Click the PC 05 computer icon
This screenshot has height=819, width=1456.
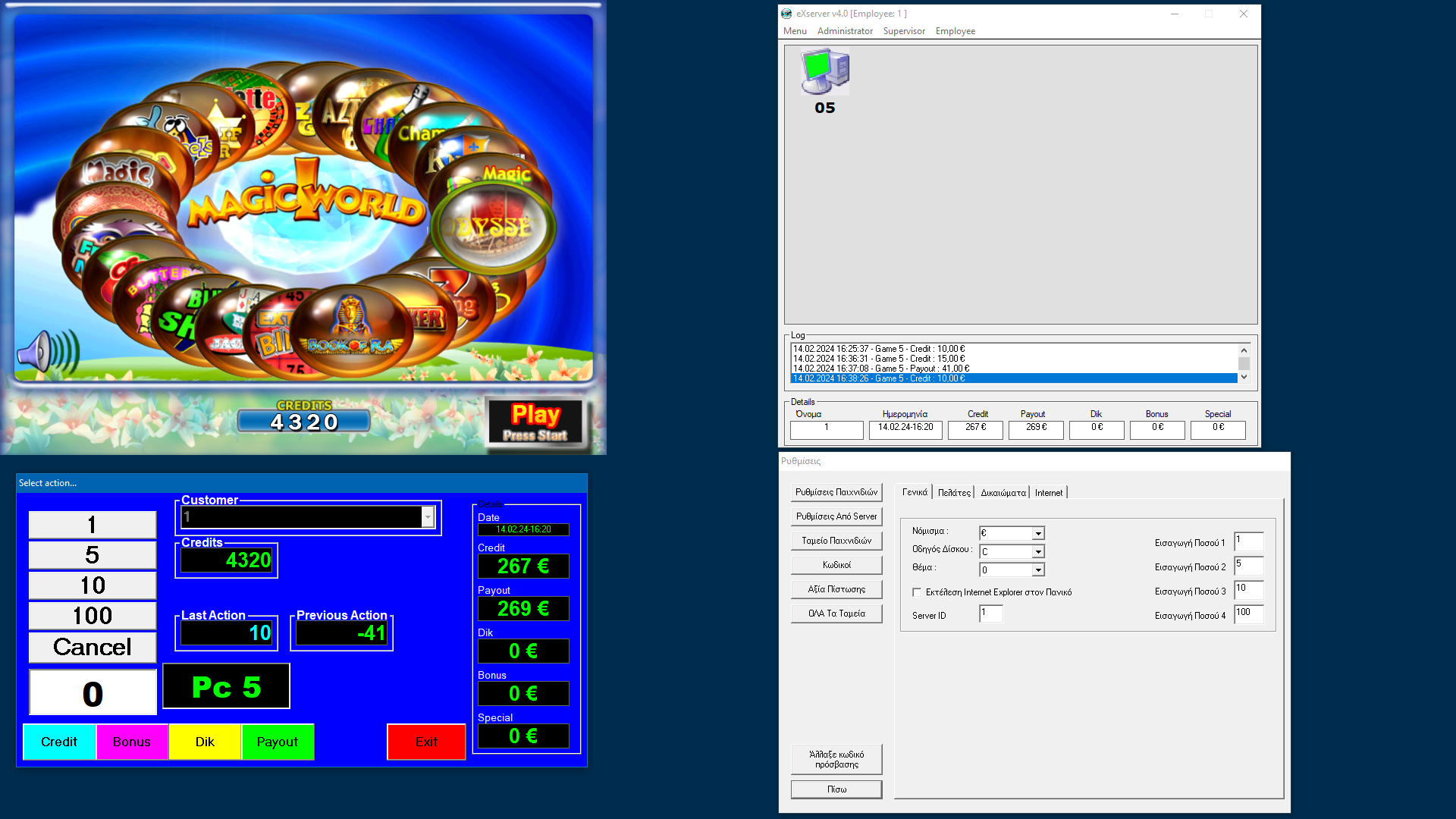tap(825, 73)
